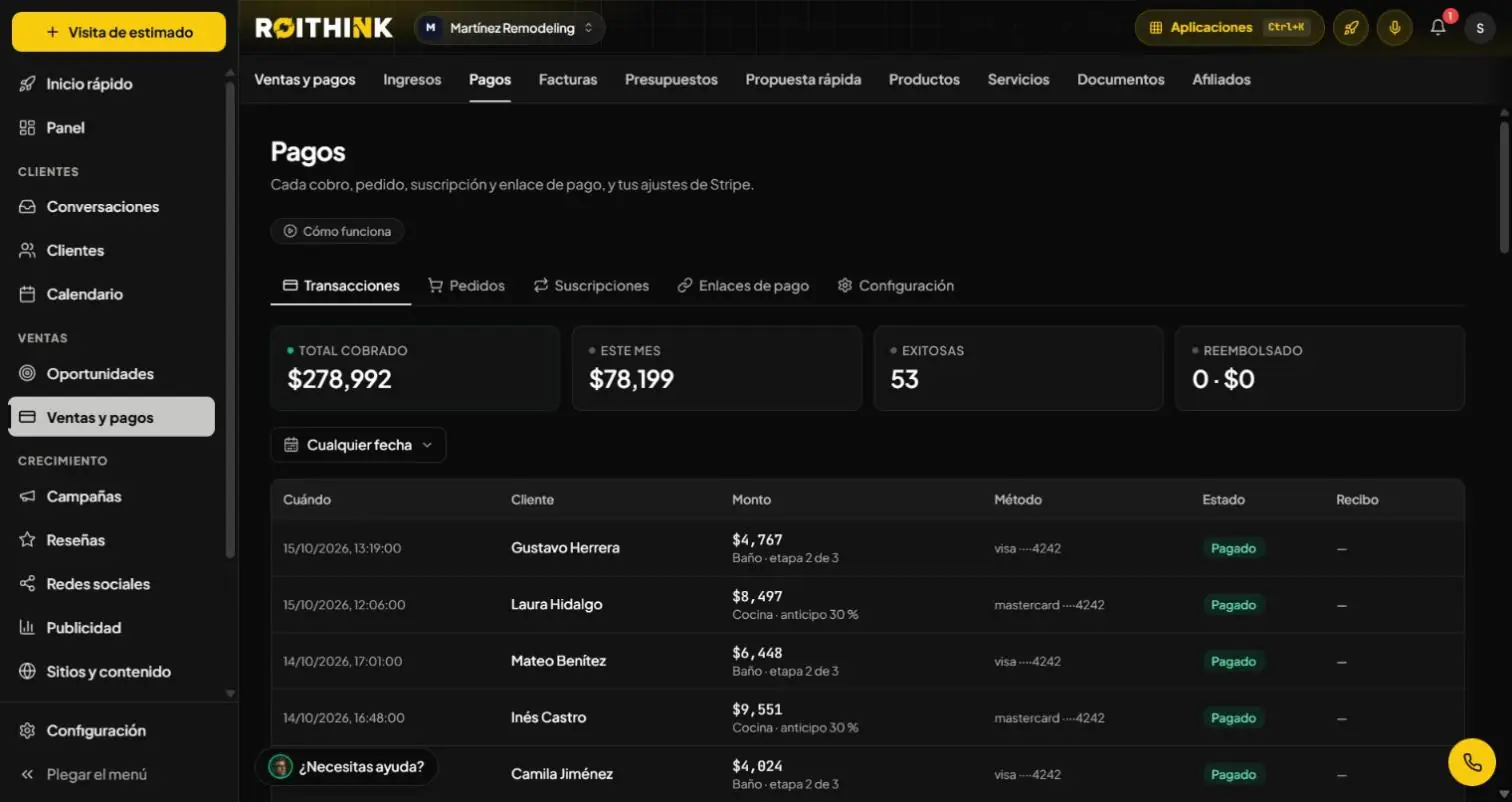Click client name Gustavo Herrera
This screenshot has height=802, width=1512.
pyautogui.click(x=565, y=548)
